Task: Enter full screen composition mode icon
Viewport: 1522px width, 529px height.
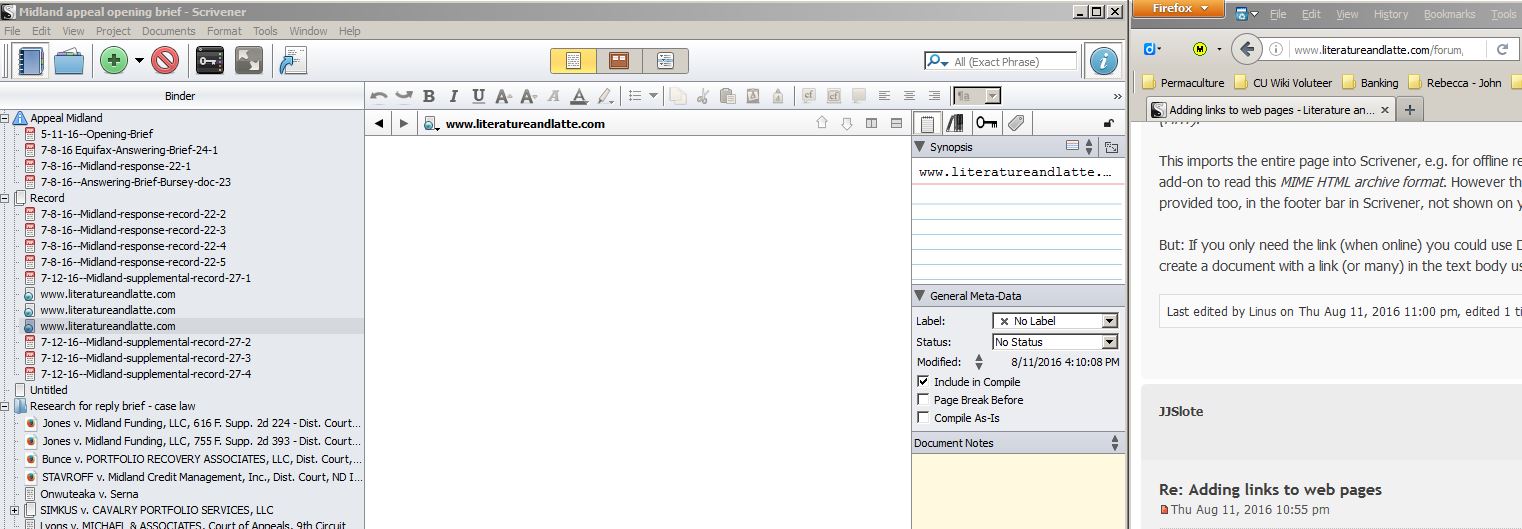Action: coord(248,61)
